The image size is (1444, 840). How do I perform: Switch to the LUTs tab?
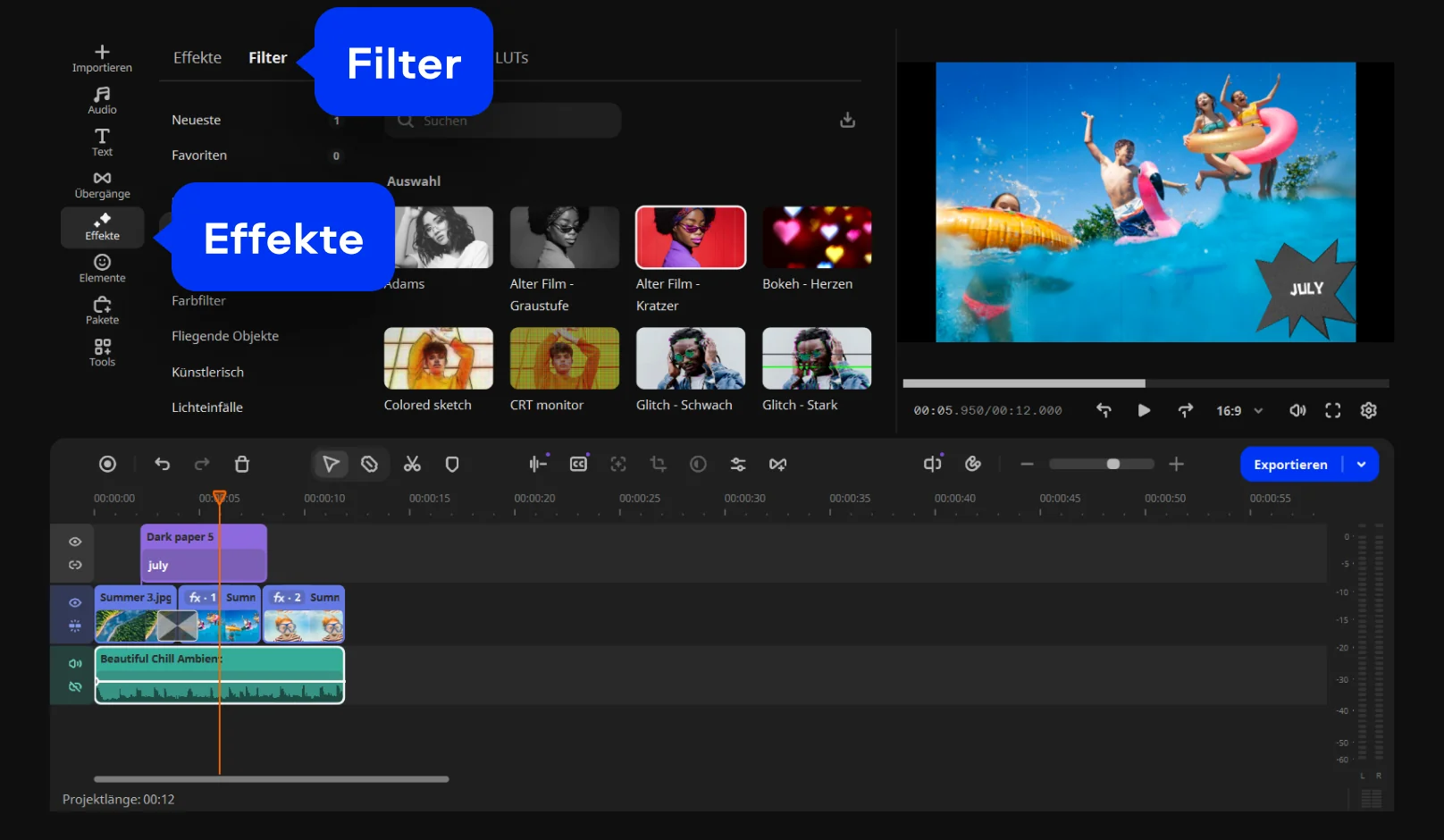tap(512, 57)
